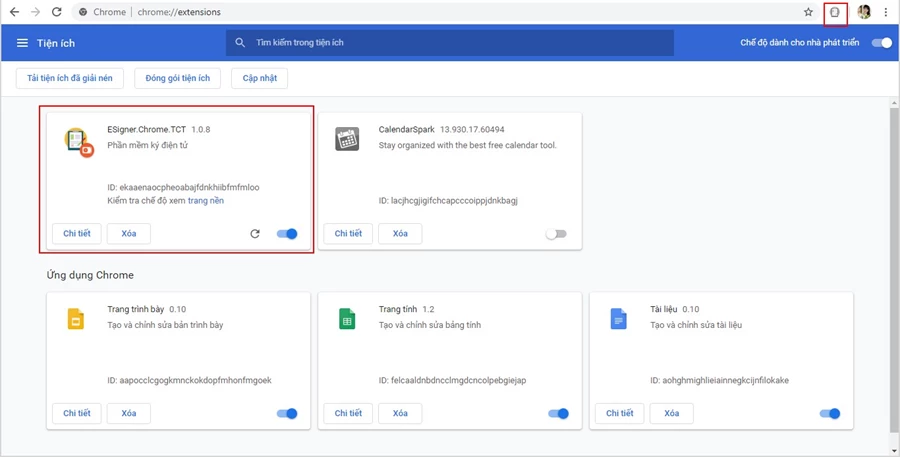
Task: Click the Tiện ích page title
Action: pos(56,43)
